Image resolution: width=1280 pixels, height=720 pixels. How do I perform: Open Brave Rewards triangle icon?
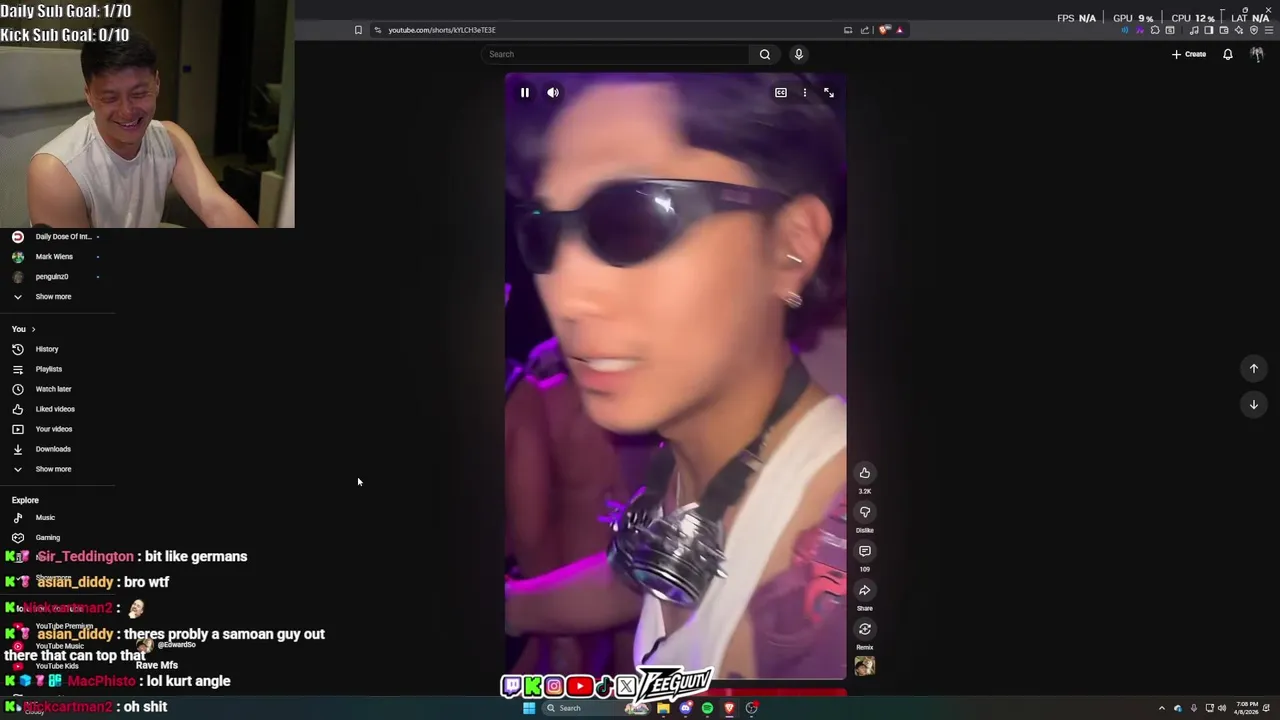click(900, 30)
